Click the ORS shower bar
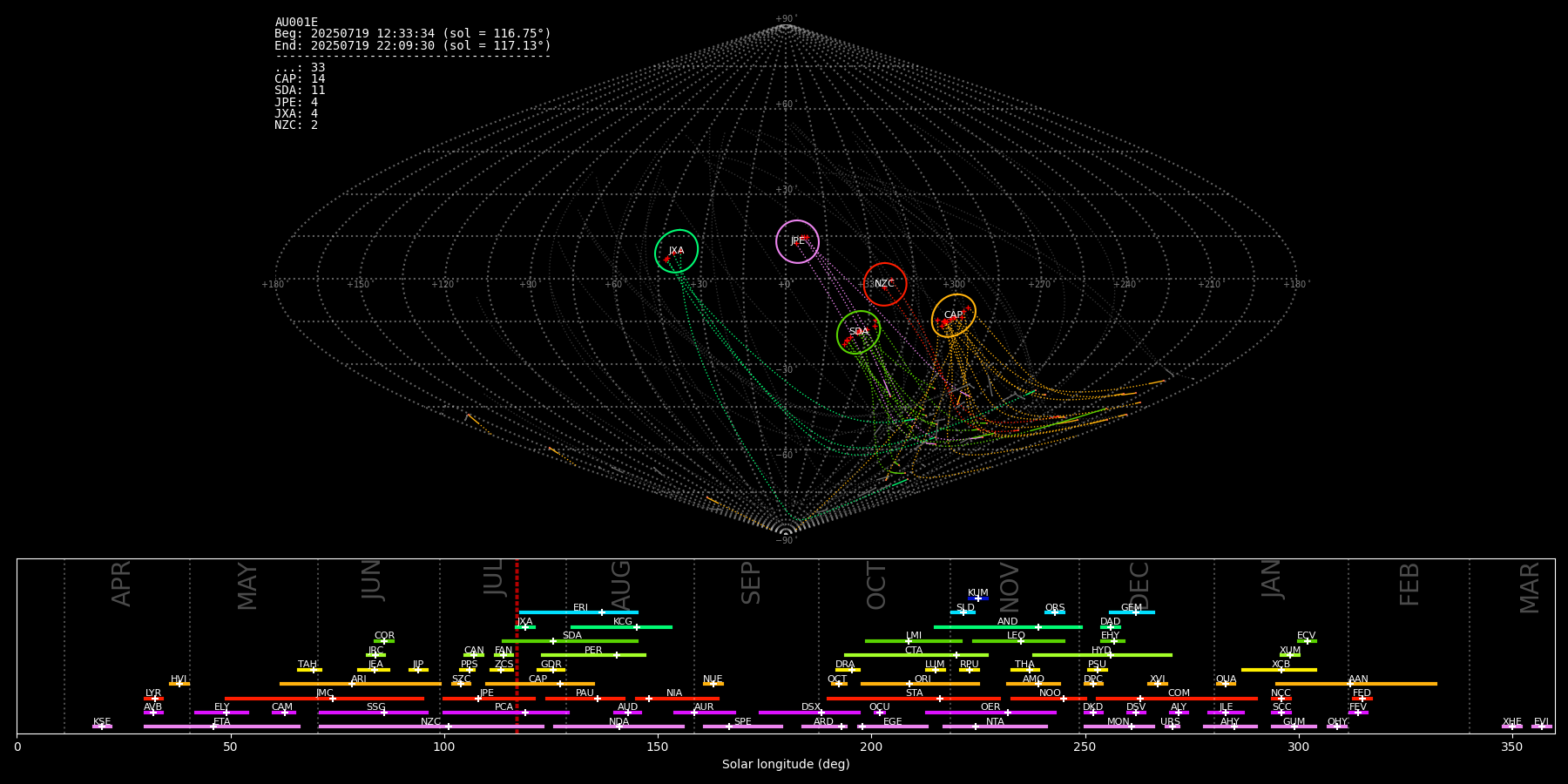 (1055, 612)
